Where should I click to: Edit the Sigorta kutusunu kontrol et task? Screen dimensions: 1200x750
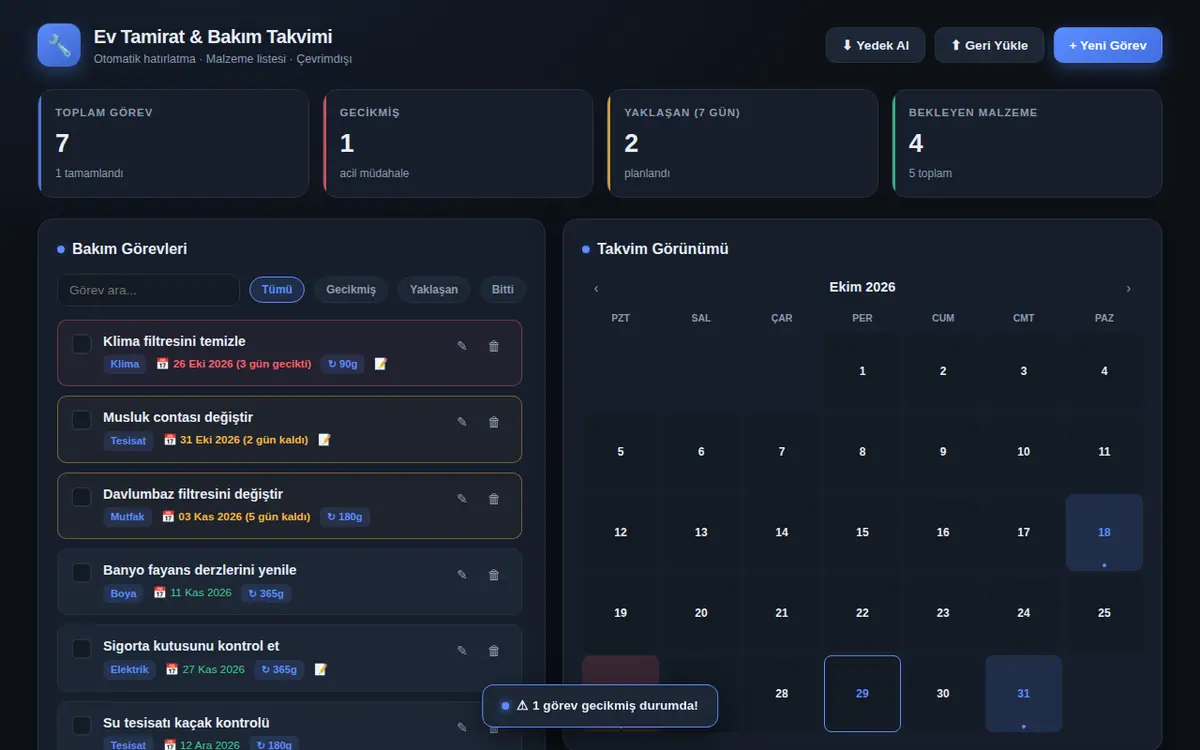[x=462, y=651]
